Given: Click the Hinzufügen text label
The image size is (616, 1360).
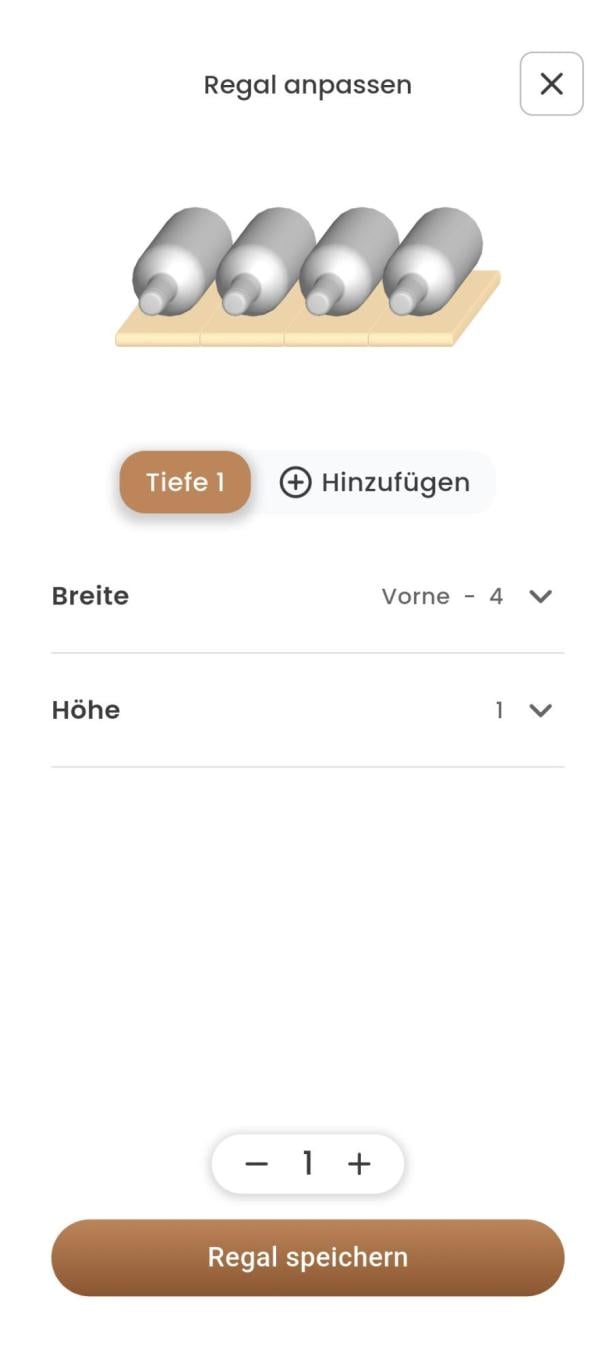Looking at the screenshot, I should (x=395, y=483).
